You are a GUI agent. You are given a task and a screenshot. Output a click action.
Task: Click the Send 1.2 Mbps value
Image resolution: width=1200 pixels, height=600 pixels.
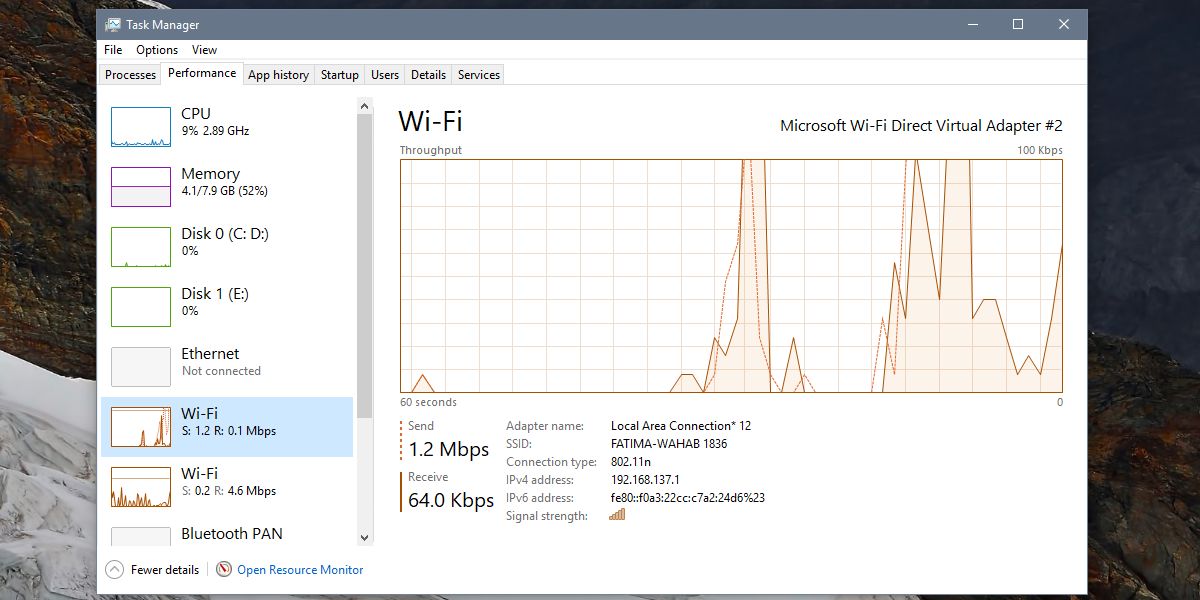coord(449,449)
